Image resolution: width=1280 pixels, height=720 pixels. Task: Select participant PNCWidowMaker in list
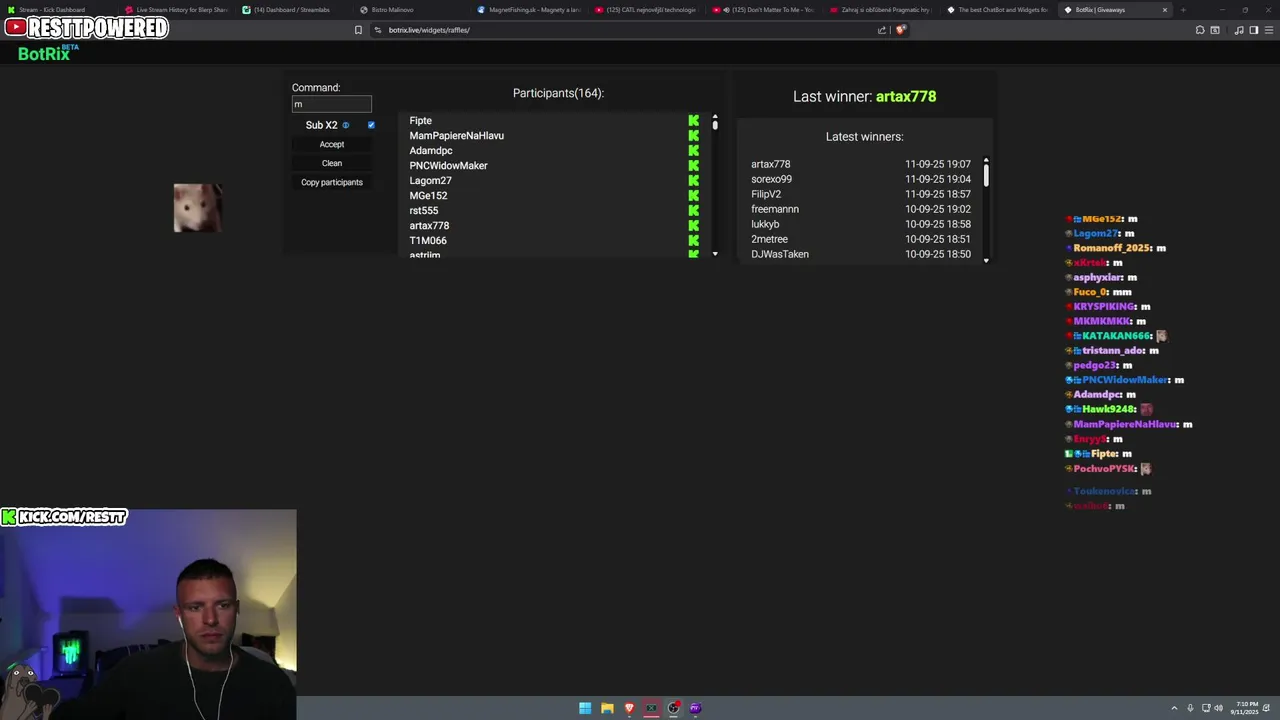point(448,166)
